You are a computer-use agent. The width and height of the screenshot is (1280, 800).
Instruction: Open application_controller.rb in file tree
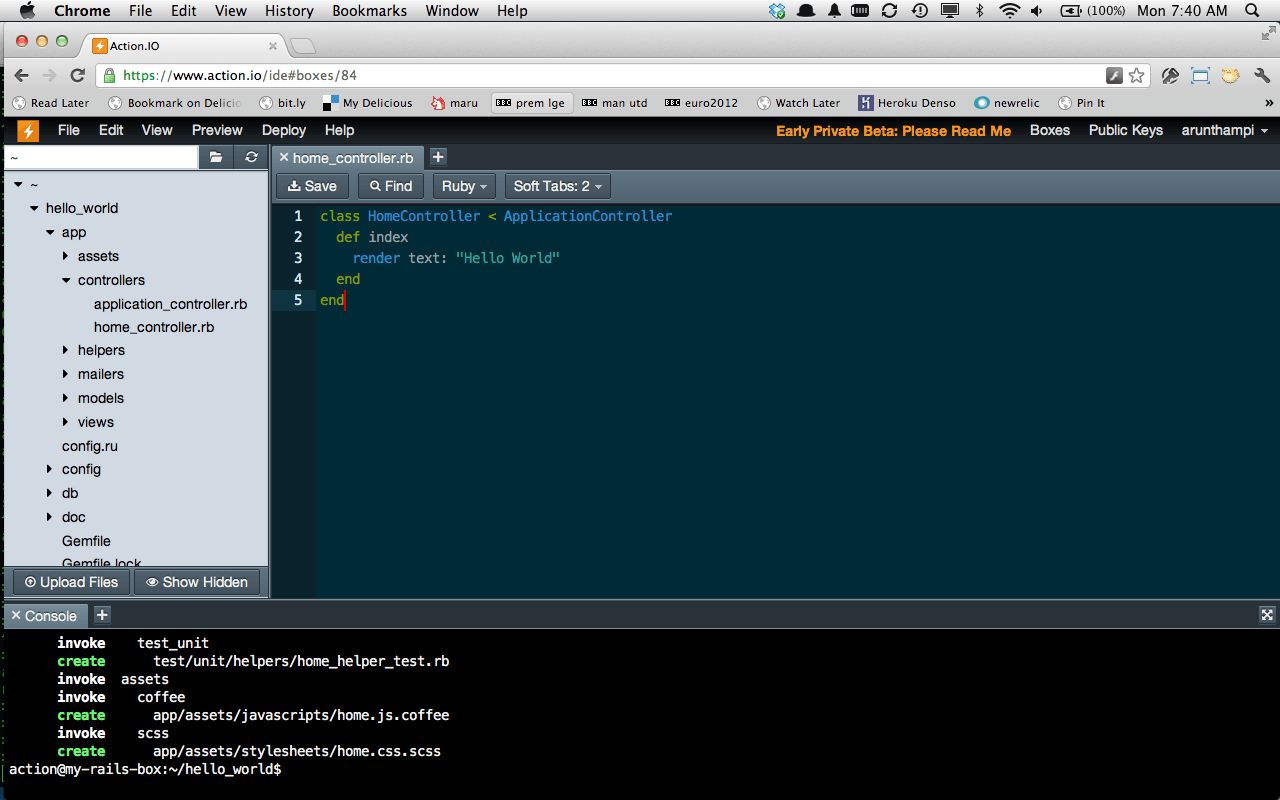pos(170,304)
